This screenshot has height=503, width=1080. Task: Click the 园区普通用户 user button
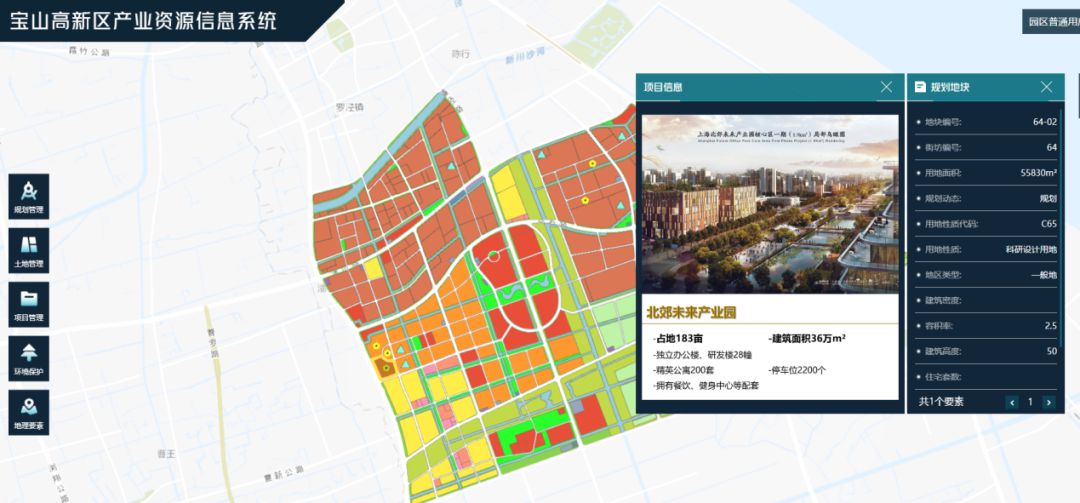pyautogui.click(x=1051, y=21)
